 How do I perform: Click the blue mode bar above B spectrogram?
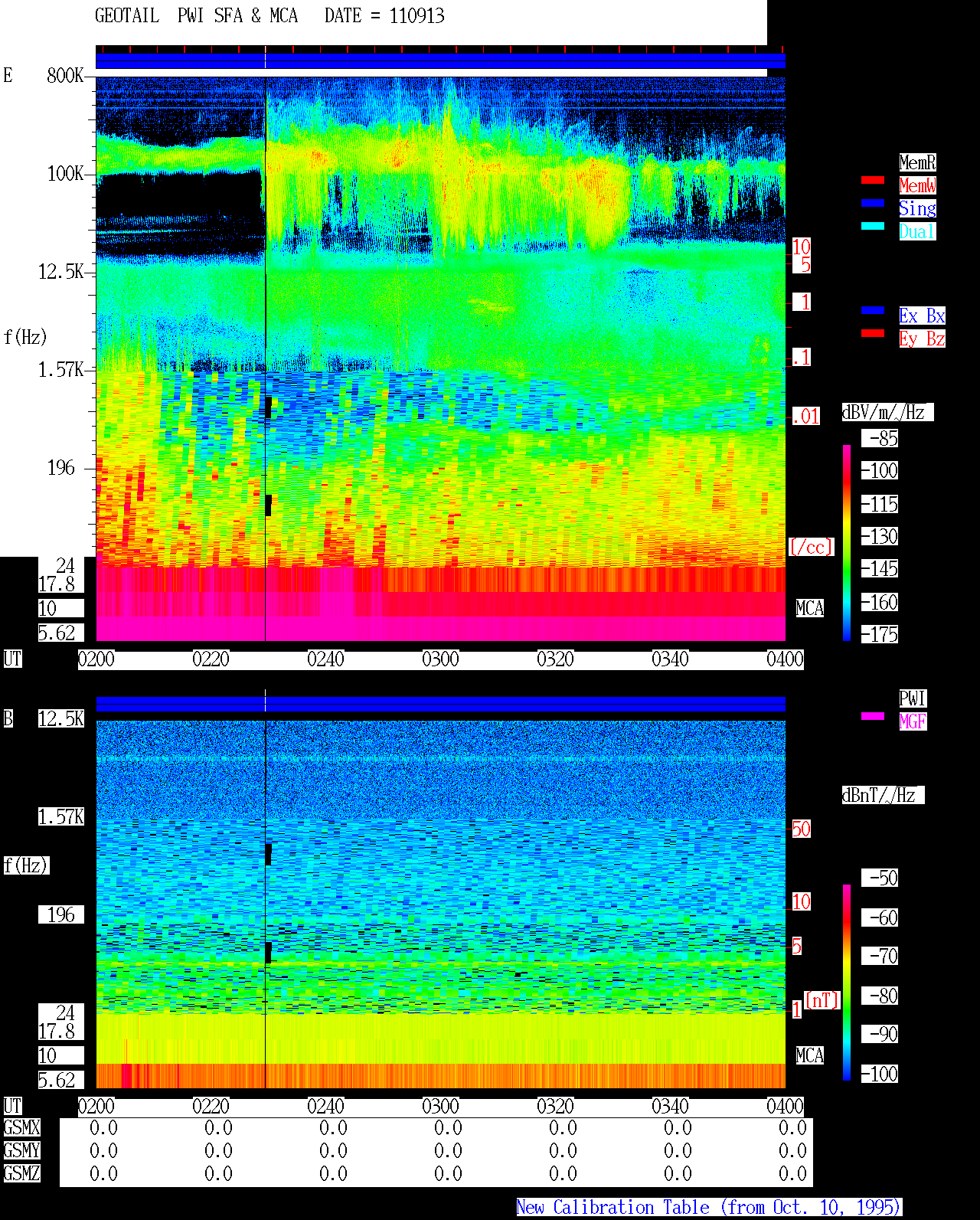(440, 704)
